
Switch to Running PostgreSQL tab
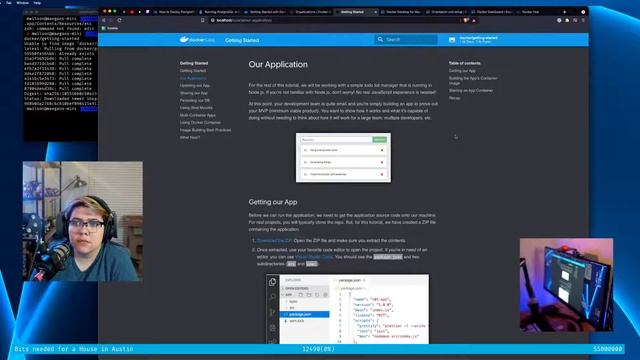[x=220, y=12]
